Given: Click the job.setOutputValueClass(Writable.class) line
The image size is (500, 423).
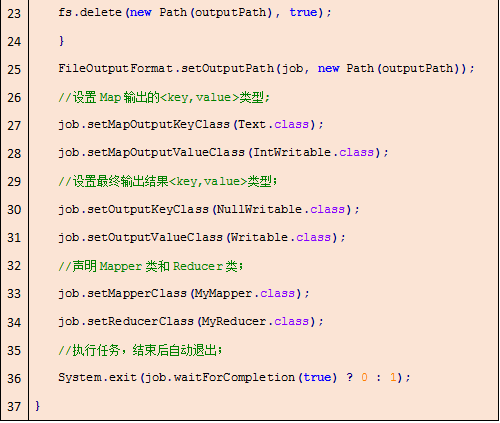Looking at the screenshot, I should coord(202,238).
